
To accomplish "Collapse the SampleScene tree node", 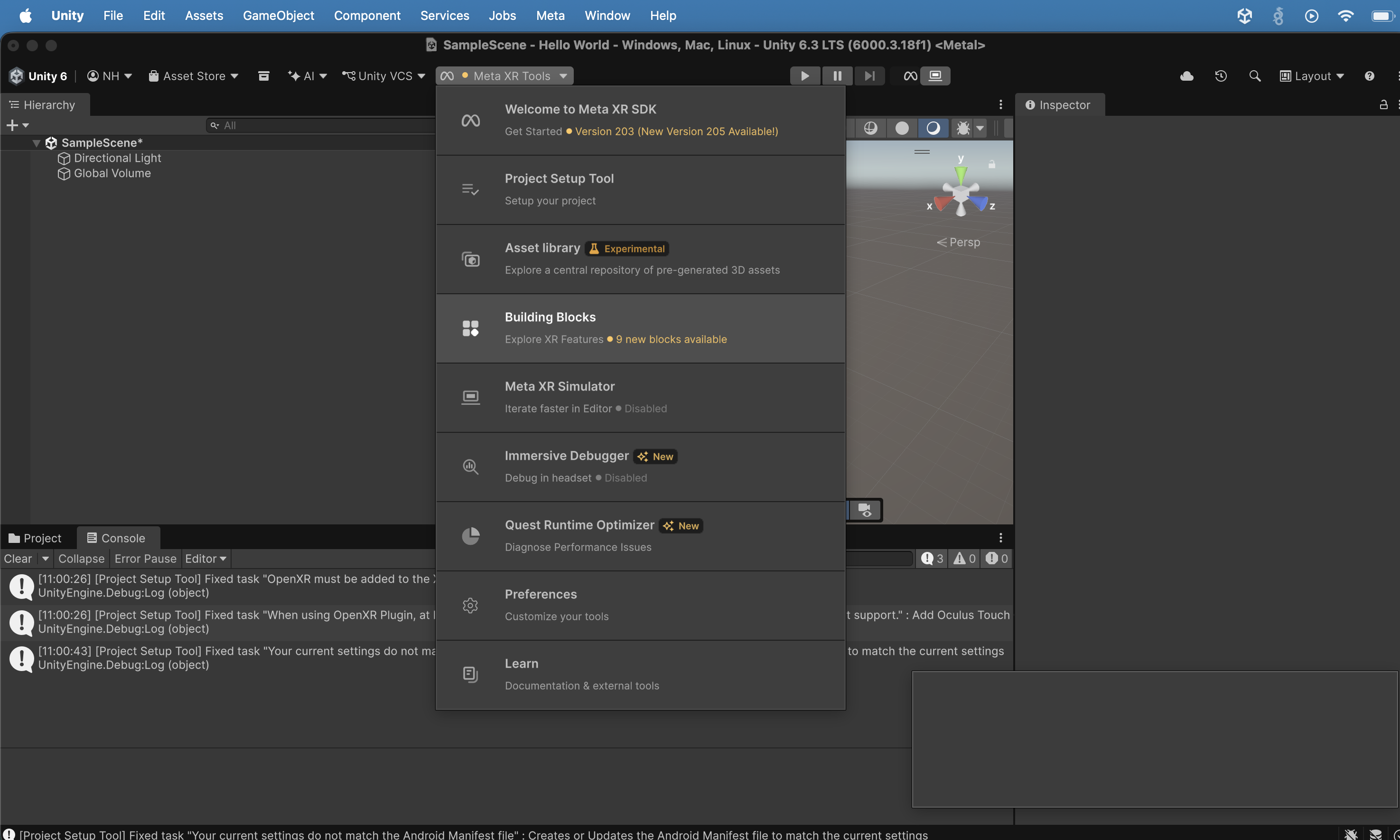I will [x=36, y=143].
